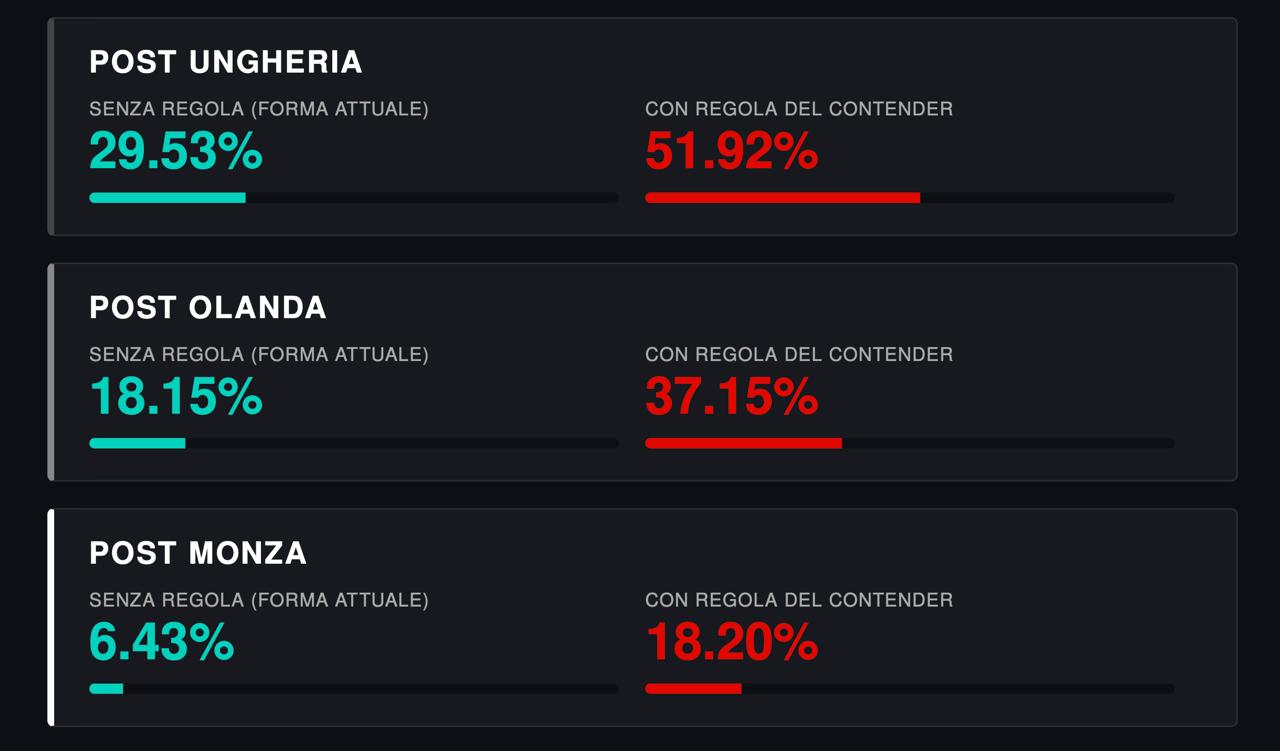Click the 18.15% teal percentage value
Screen dimensions: 1280x751
click(x=176, y=397)
